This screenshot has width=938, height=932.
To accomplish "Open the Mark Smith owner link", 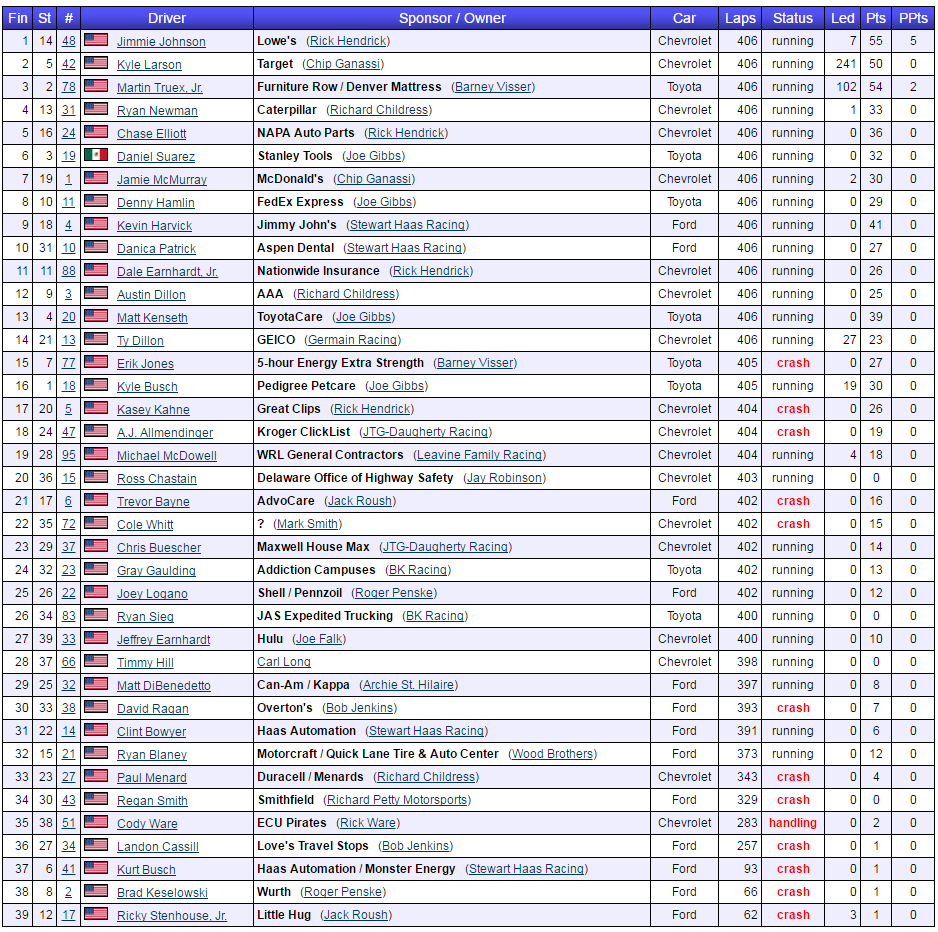I will pyautogui.click(x=307, y=523).
